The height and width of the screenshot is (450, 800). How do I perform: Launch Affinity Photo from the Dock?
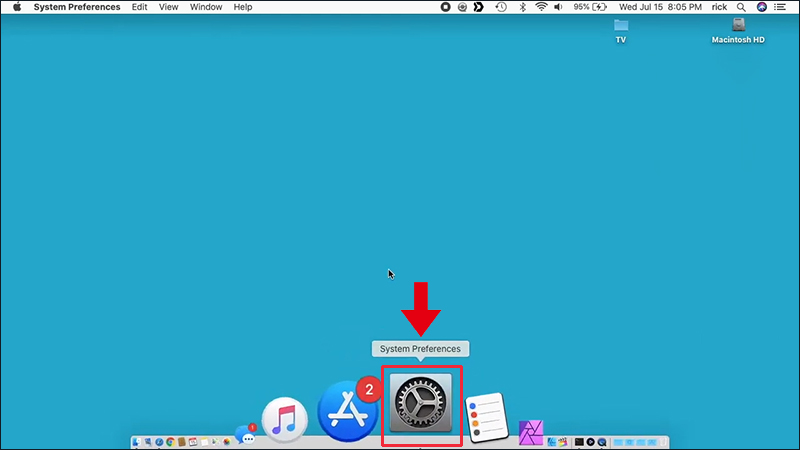[531, 433]
